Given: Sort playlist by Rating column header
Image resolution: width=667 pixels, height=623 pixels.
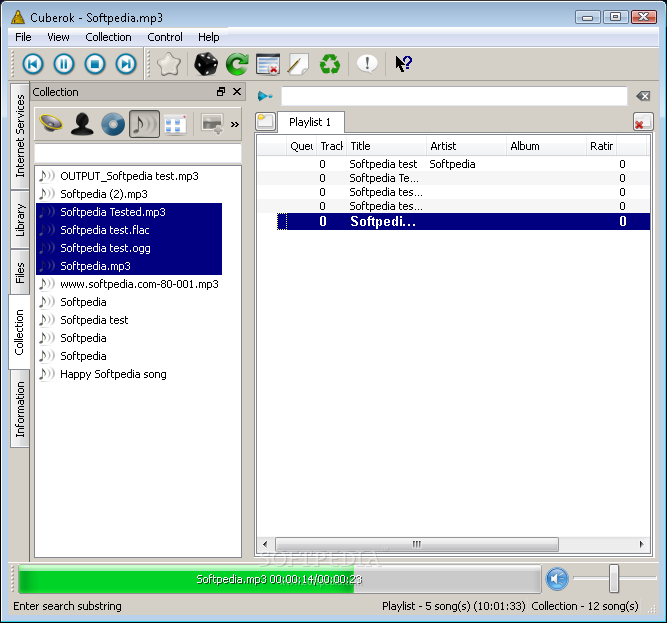Looking at the screenshot, I should click(601, 146).
